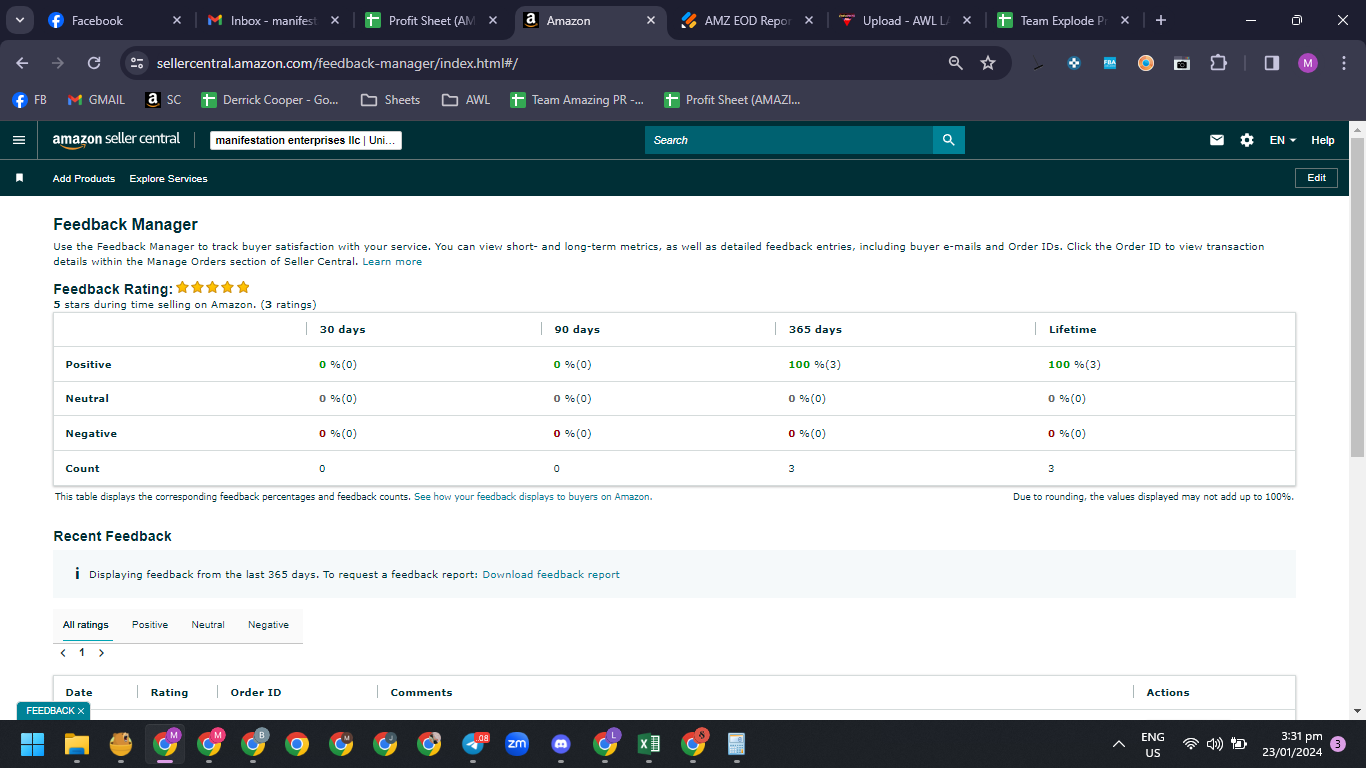Screen dimensions: 1366x768
Task: Select the Positive feedback tab
Action: point(150,625)
